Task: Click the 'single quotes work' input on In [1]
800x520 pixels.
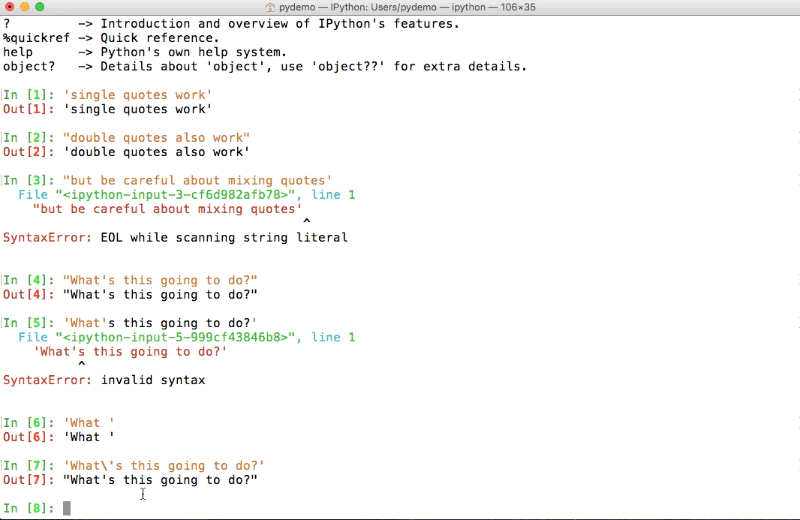Action: tap(137, 95)
